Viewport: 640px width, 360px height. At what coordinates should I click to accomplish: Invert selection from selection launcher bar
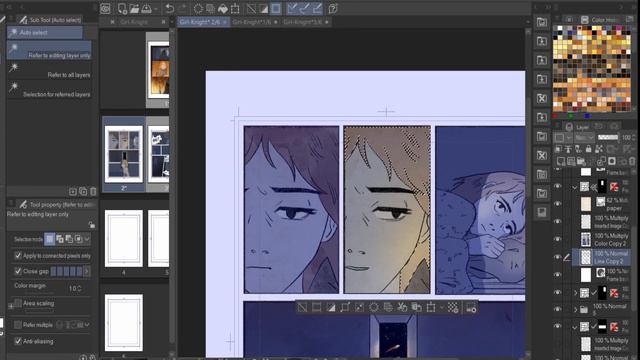(x=331, y=307)
